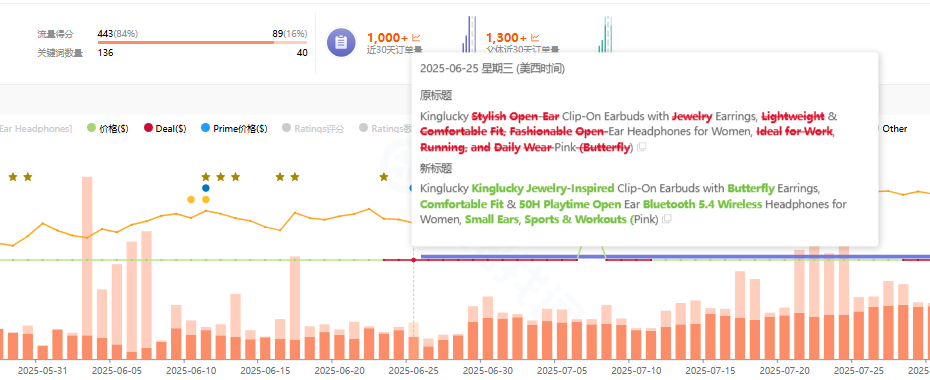930x380 pixels.
Task: Click the 2025-06-15 axis date label
Action: [x=265, y=371]
